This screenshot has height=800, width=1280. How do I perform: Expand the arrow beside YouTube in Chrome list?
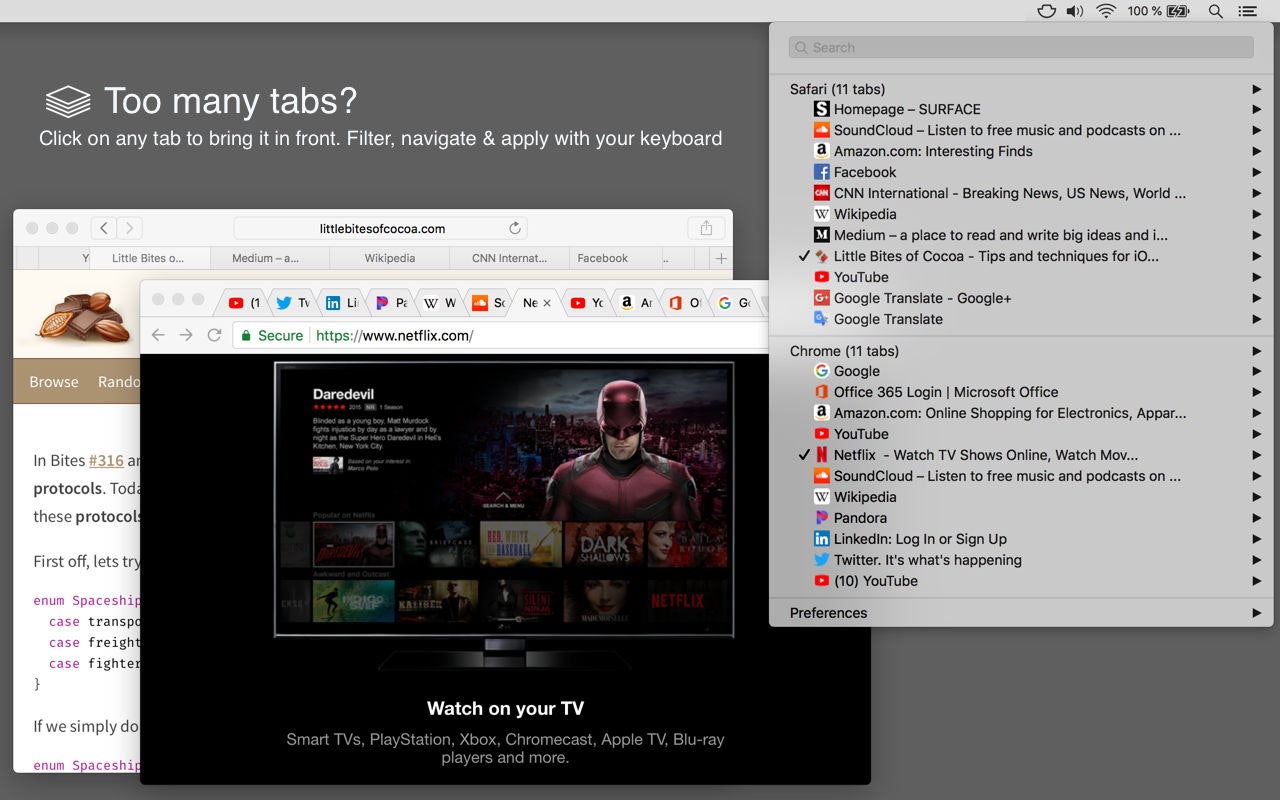point(1257,434)
